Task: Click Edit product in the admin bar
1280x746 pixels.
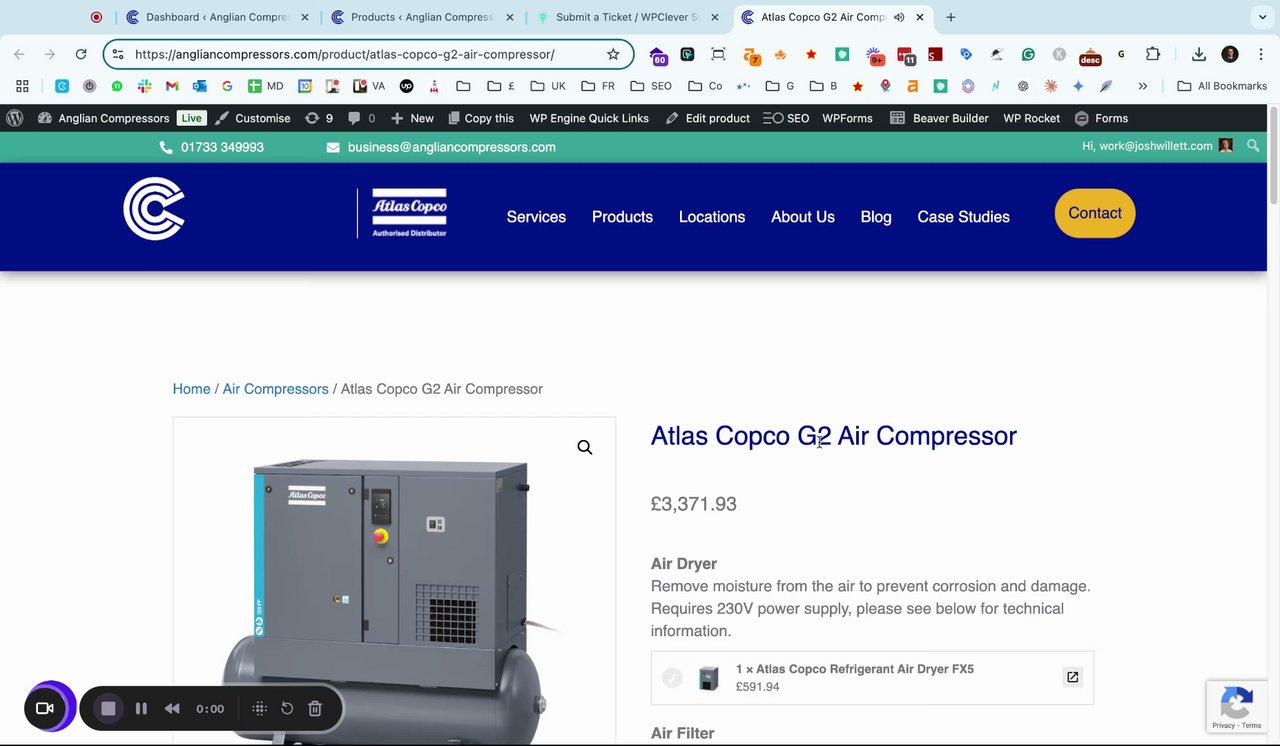Action: (708, 118)
